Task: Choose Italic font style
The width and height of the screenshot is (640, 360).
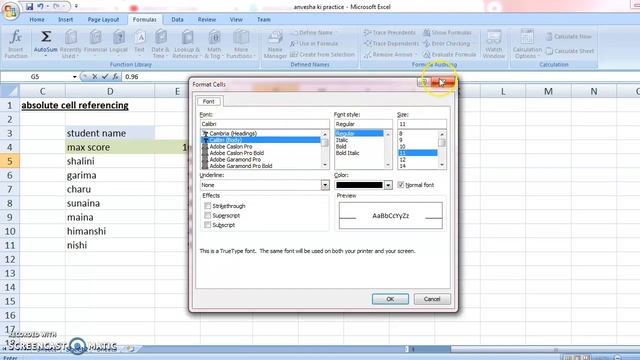Action: point(342,140)
